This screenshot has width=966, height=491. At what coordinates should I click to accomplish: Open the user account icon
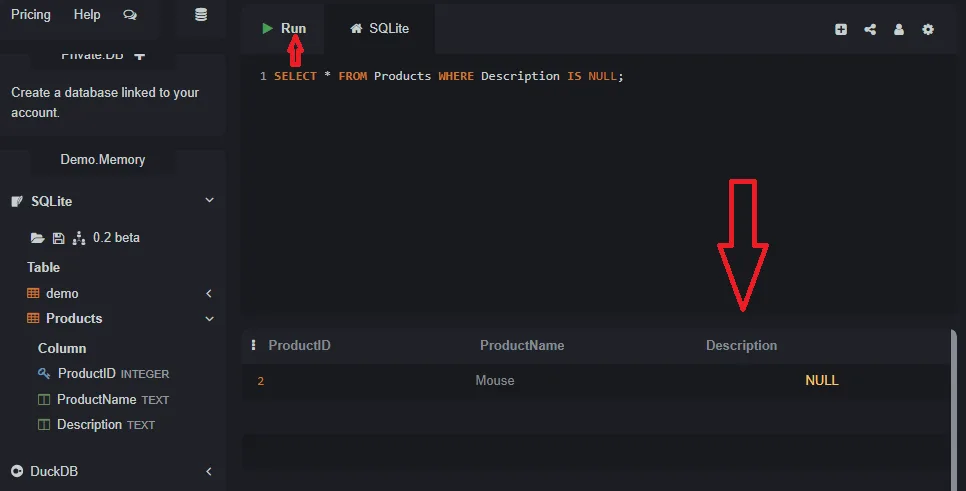pos(899,30)
